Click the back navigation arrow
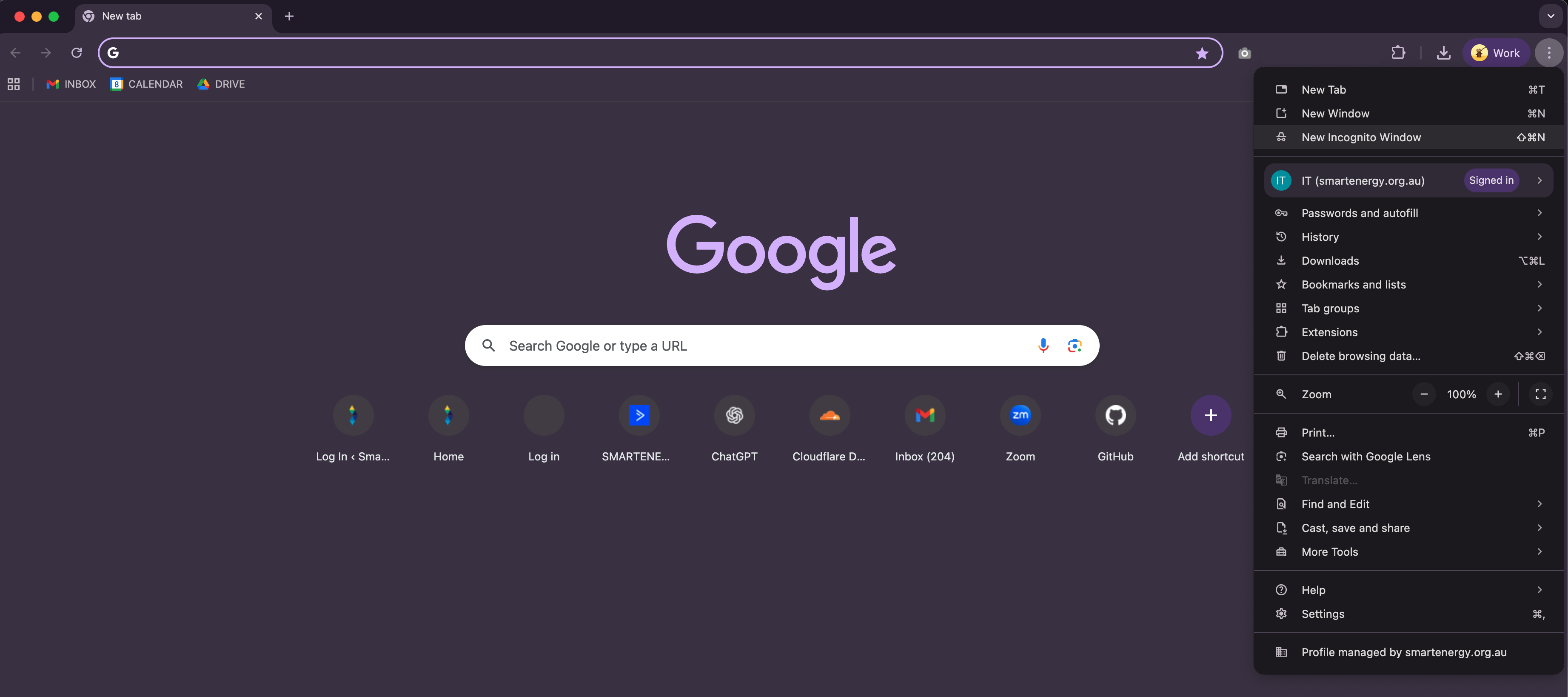The image size is (1568, 697). click(x=16, y=53)
